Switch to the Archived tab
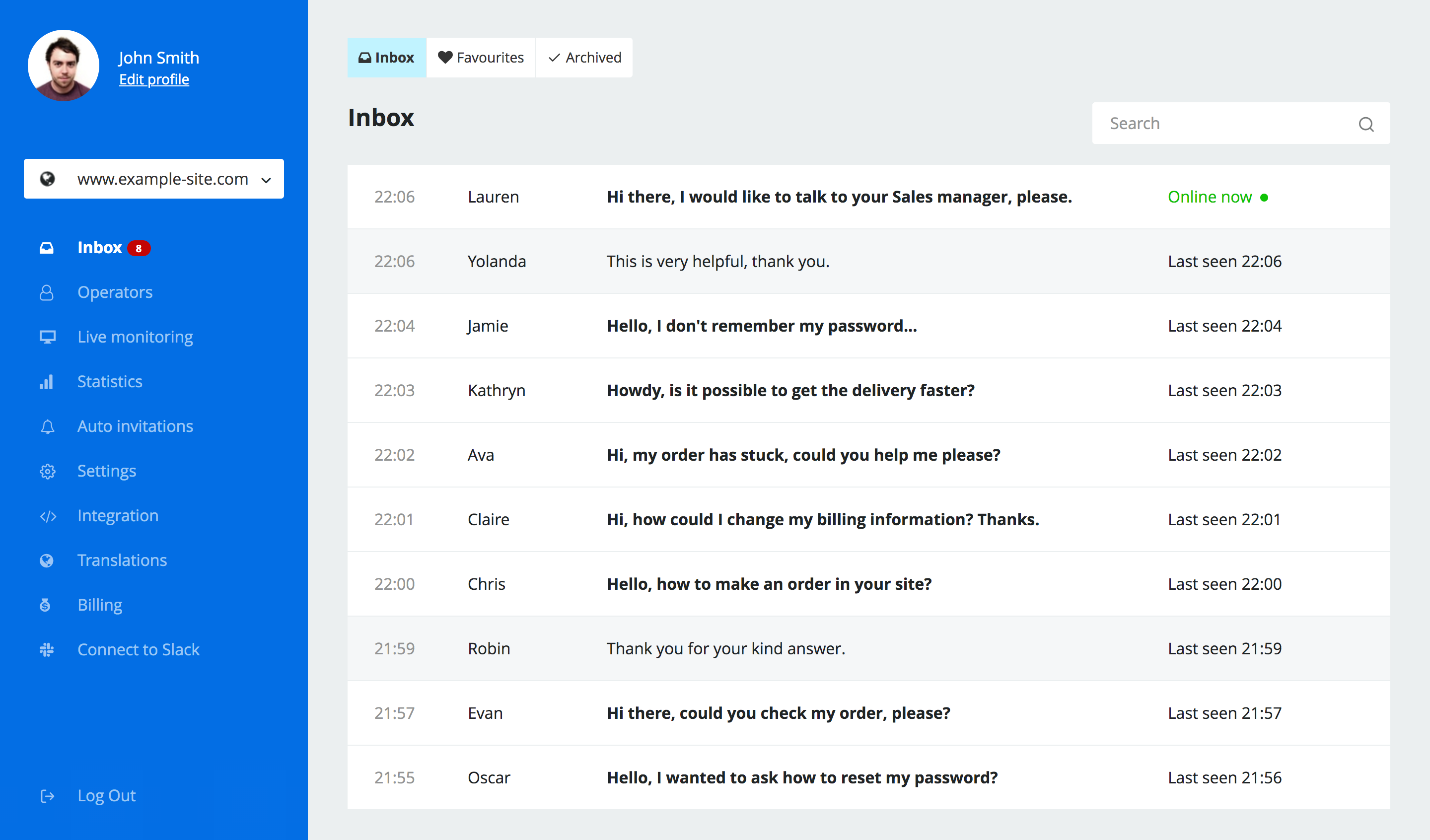1430x840 pixels. point(584,57)
